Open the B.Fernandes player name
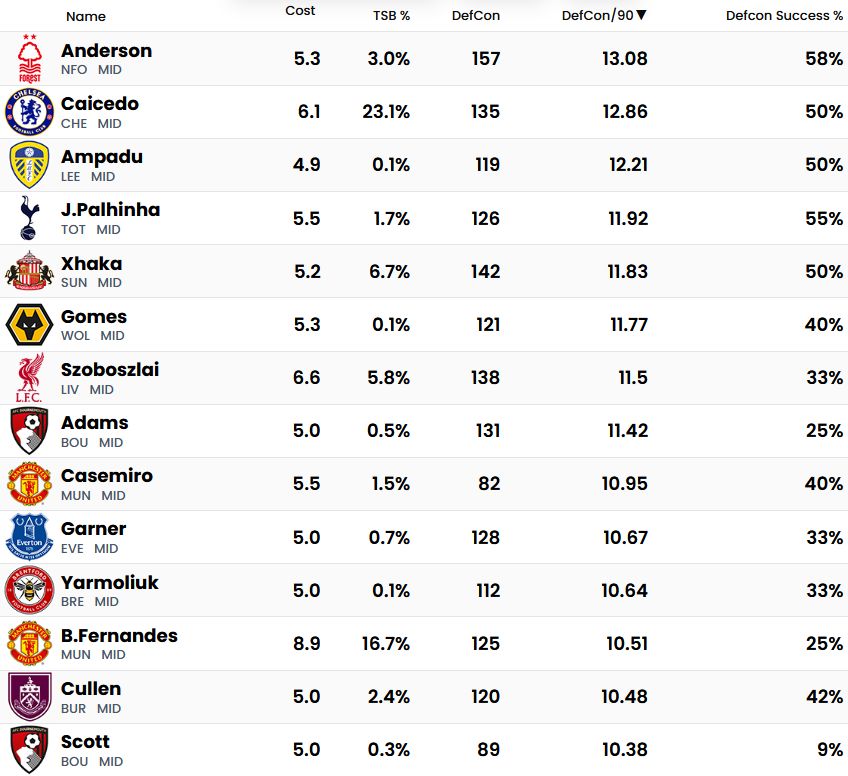 (x=119, y=636)
